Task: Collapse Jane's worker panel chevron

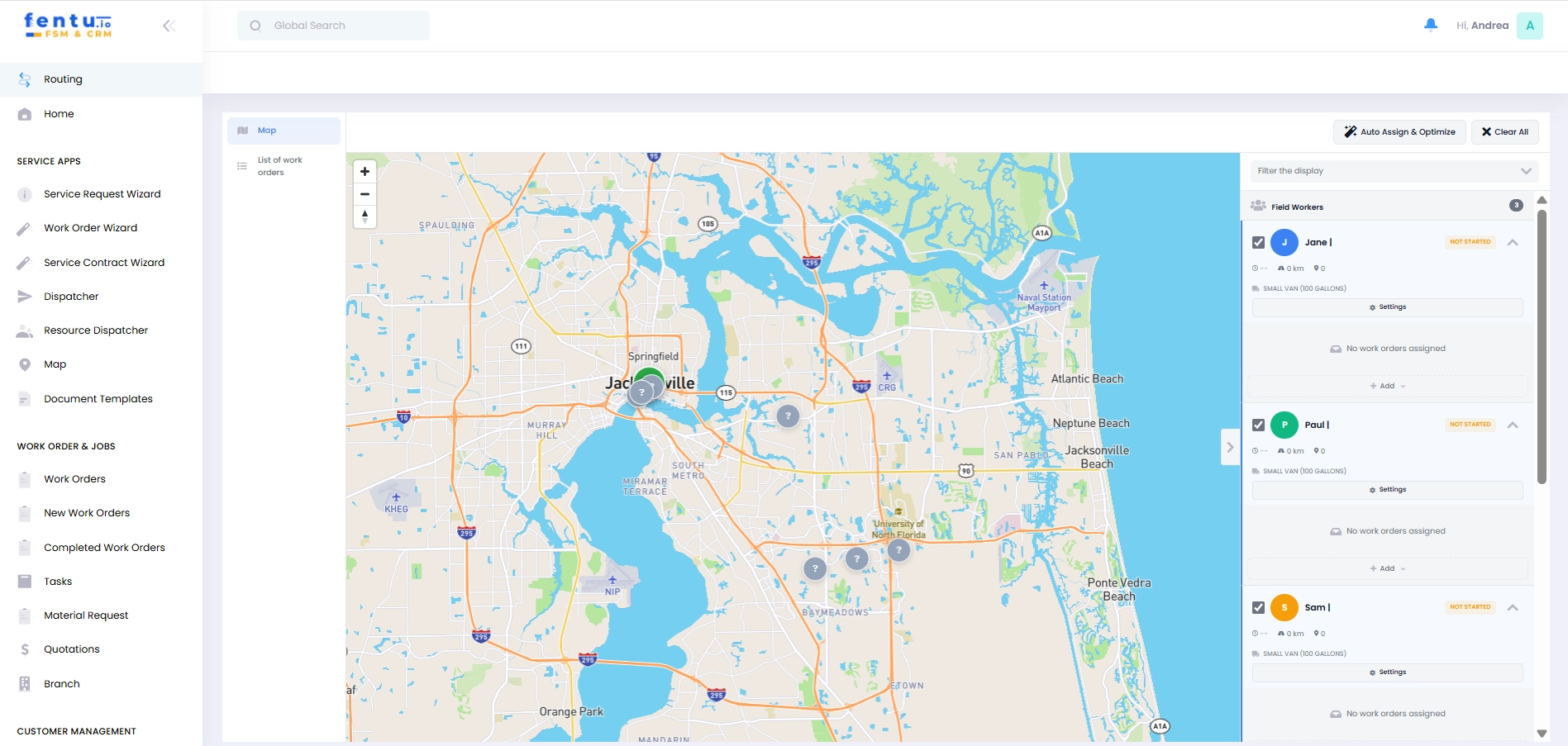Action: pyautogui.click(x=1513, y=243)
